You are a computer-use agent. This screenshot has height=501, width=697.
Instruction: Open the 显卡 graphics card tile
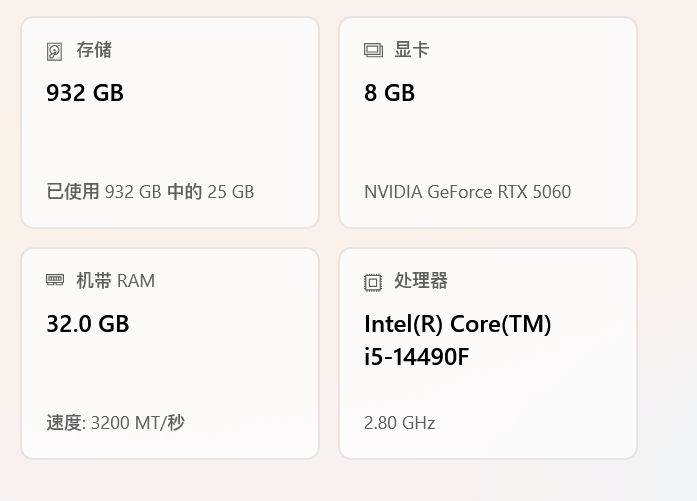click(488, 140)
